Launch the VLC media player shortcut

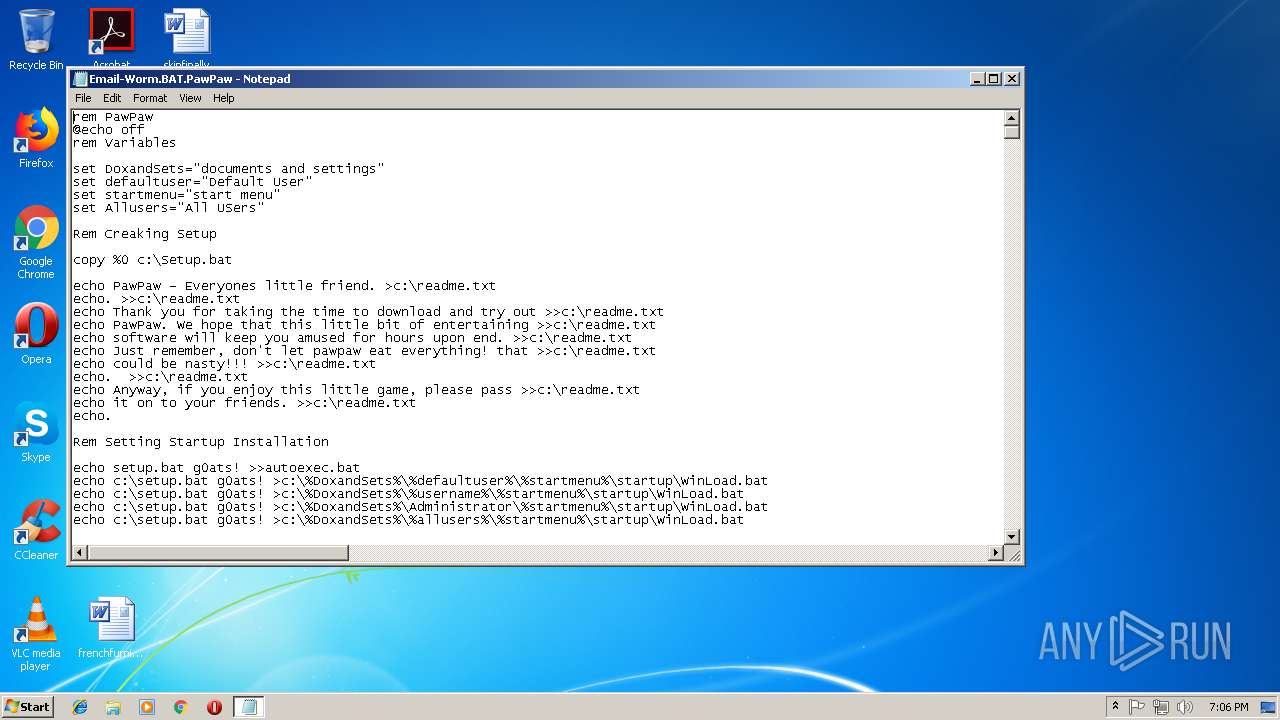pos(36,634)
